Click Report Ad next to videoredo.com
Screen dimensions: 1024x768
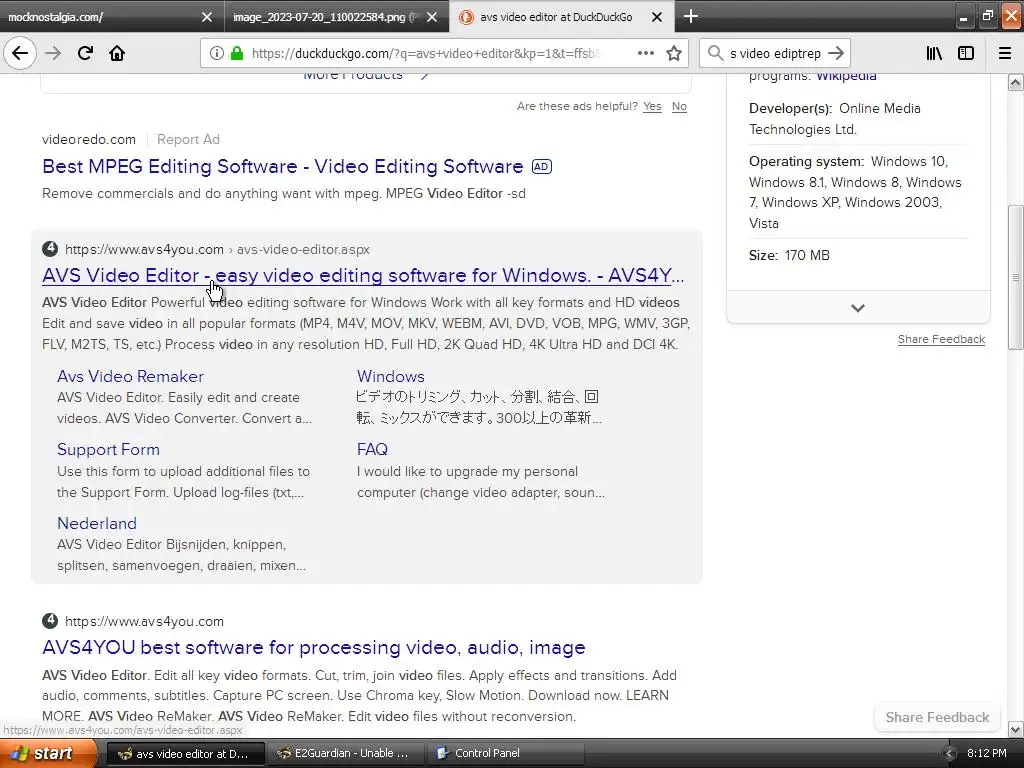tap(188, 139)
